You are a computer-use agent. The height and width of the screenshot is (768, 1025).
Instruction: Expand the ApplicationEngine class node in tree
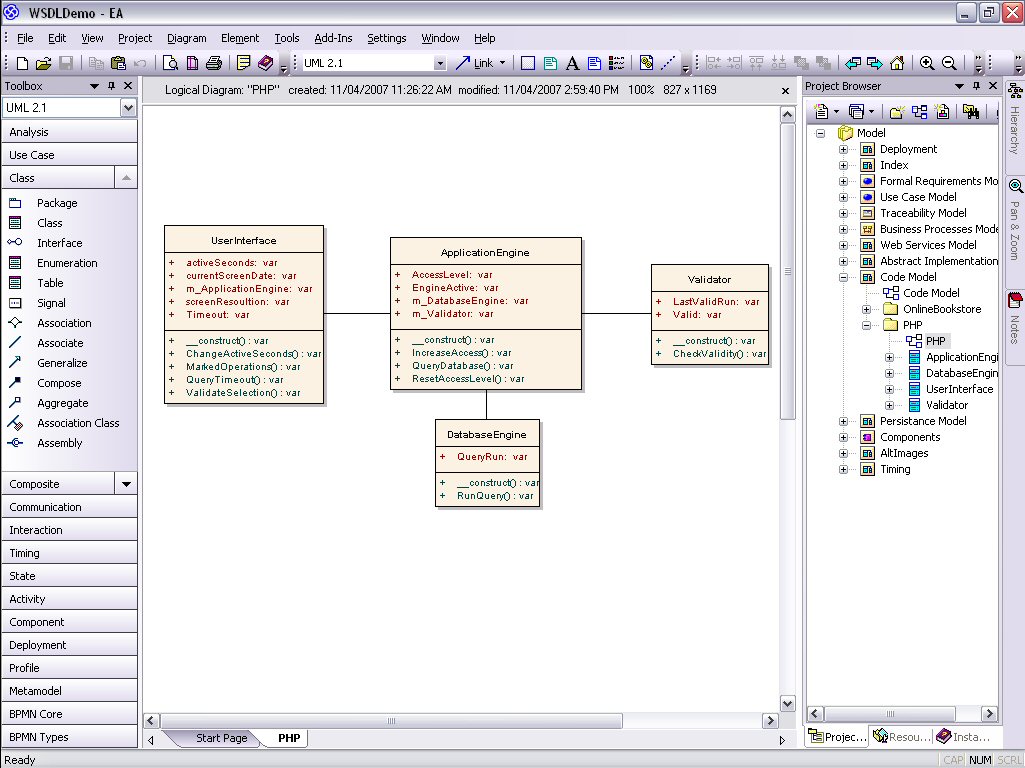pos(889,358)
